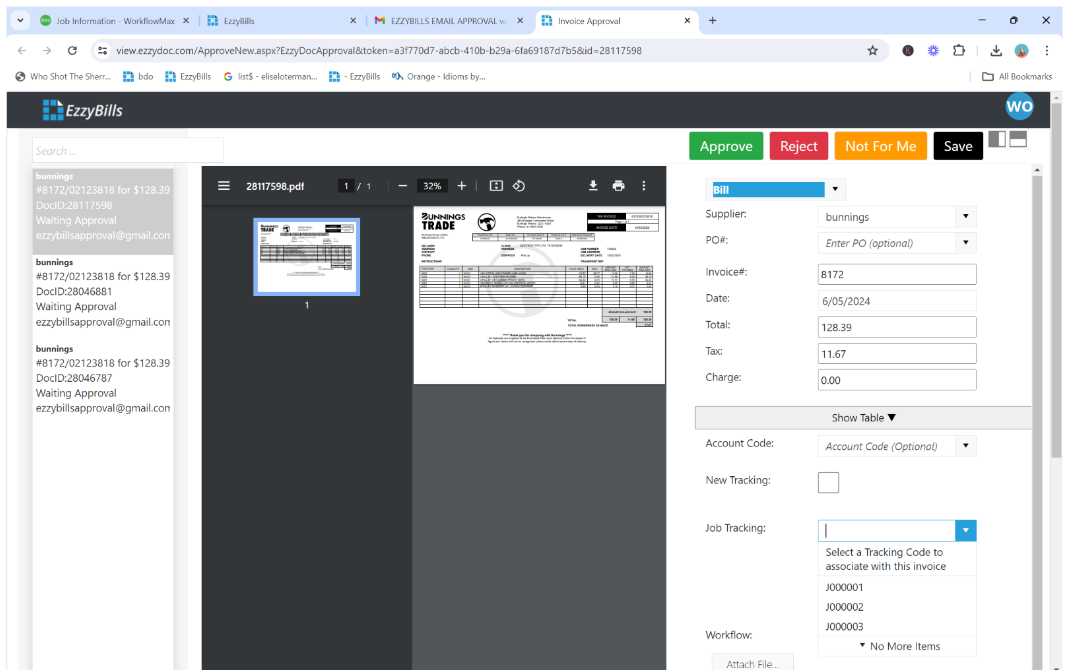Screen dimensions: 1087x670
Task: Click the fit-to-page icon
Action: click(494, 185)
